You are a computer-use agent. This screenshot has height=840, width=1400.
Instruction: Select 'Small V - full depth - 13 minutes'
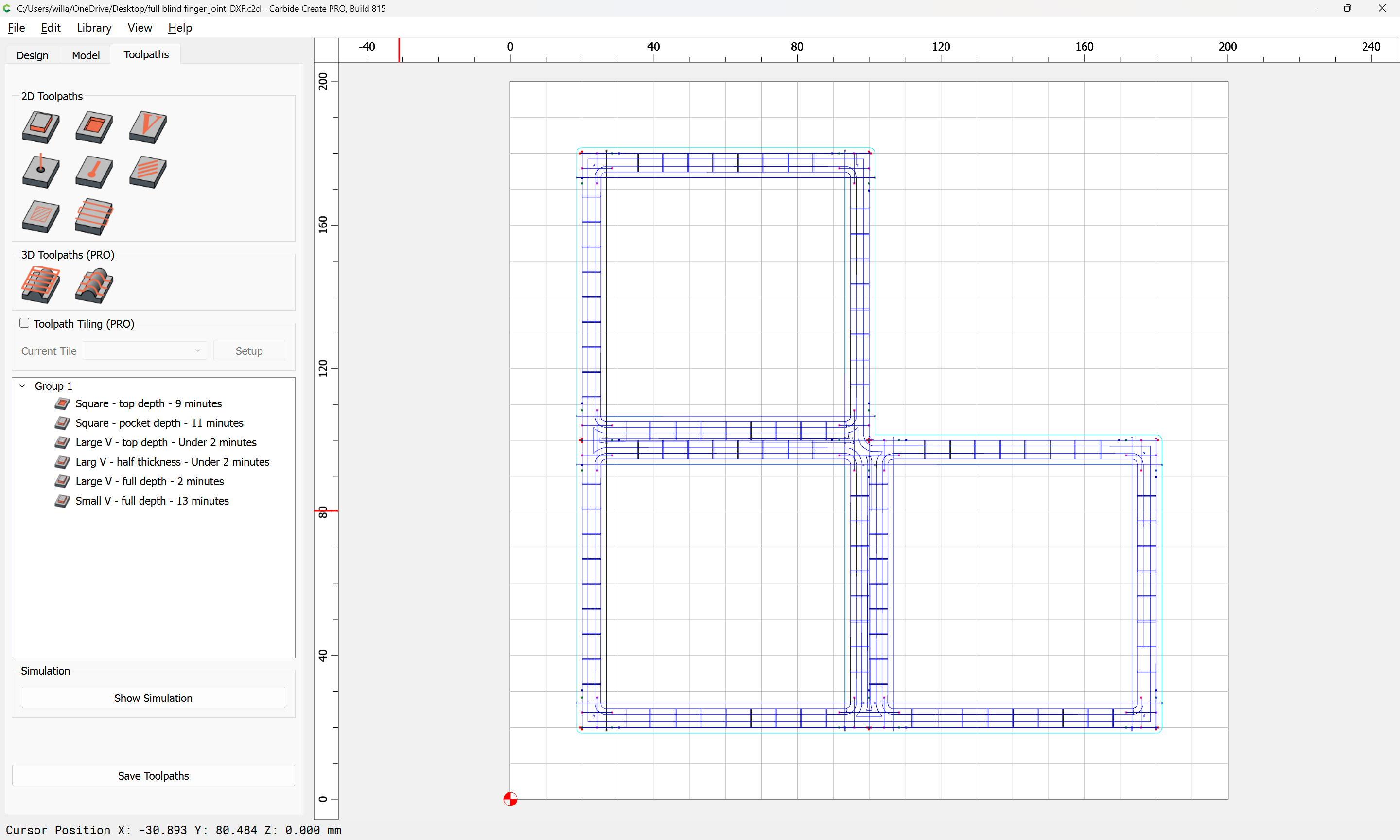point(152,500)
